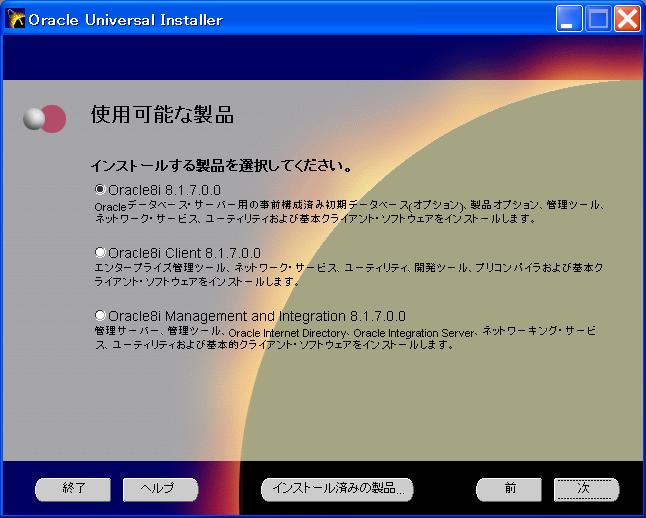Click the 使用可能な製品 heading text
This screenshot has width=646, height=518.
[162, 115]
